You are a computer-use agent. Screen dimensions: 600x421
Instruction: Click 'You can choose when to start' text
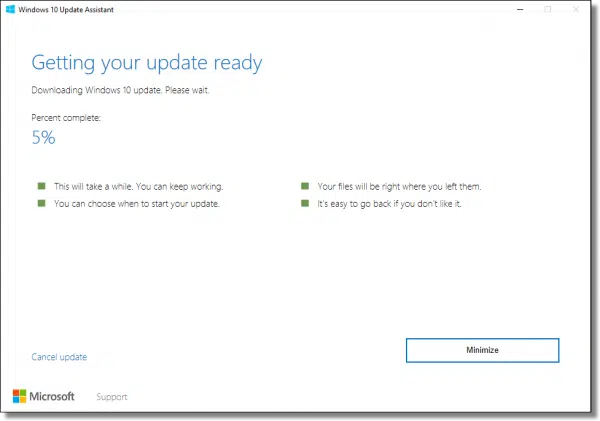pyautogui.click(x=137, y=204)
